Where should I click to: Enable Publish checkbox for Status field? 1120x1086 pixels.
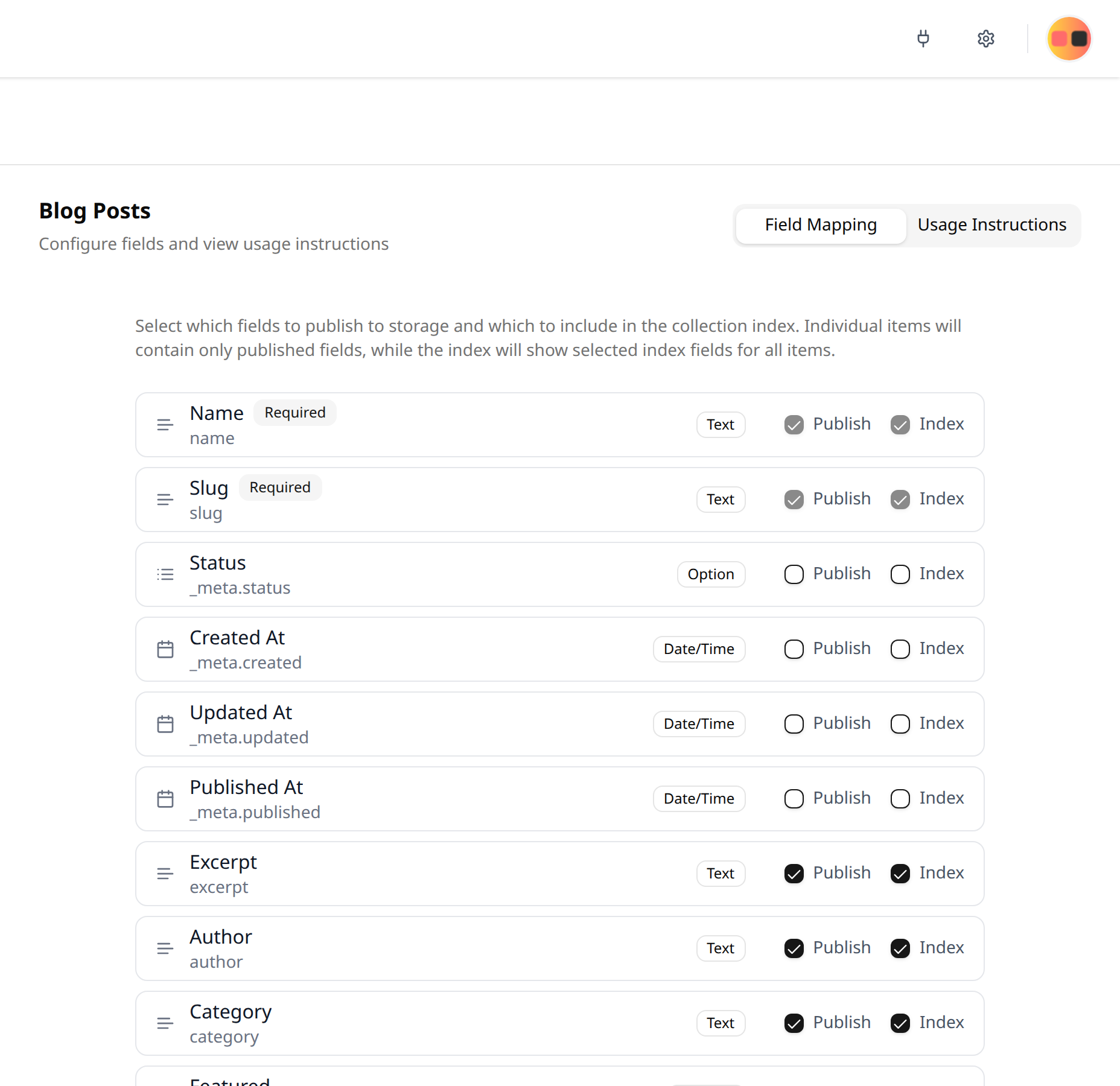pyautogui.click(x=794, y=574)
